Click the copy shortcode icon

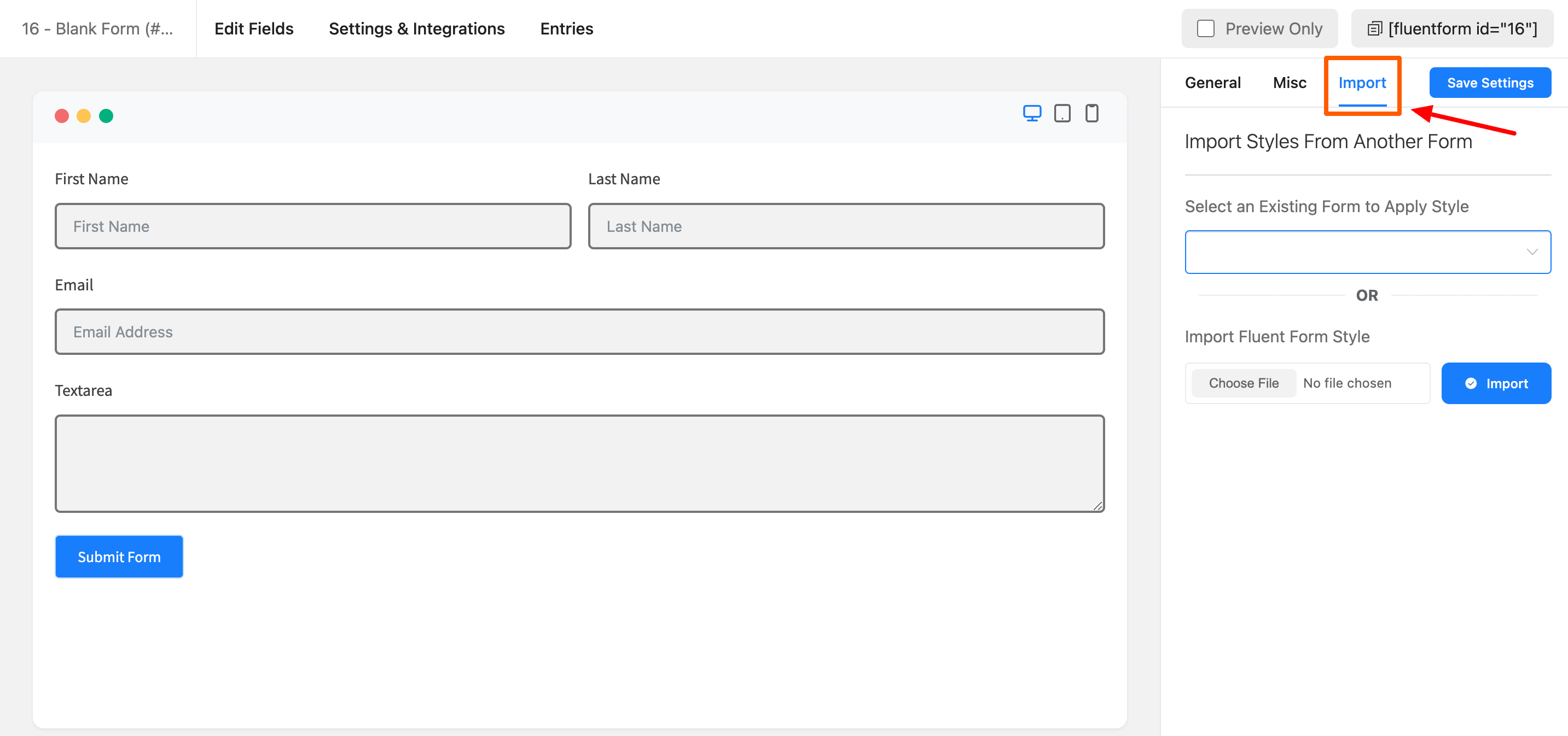coord(1374,28)
